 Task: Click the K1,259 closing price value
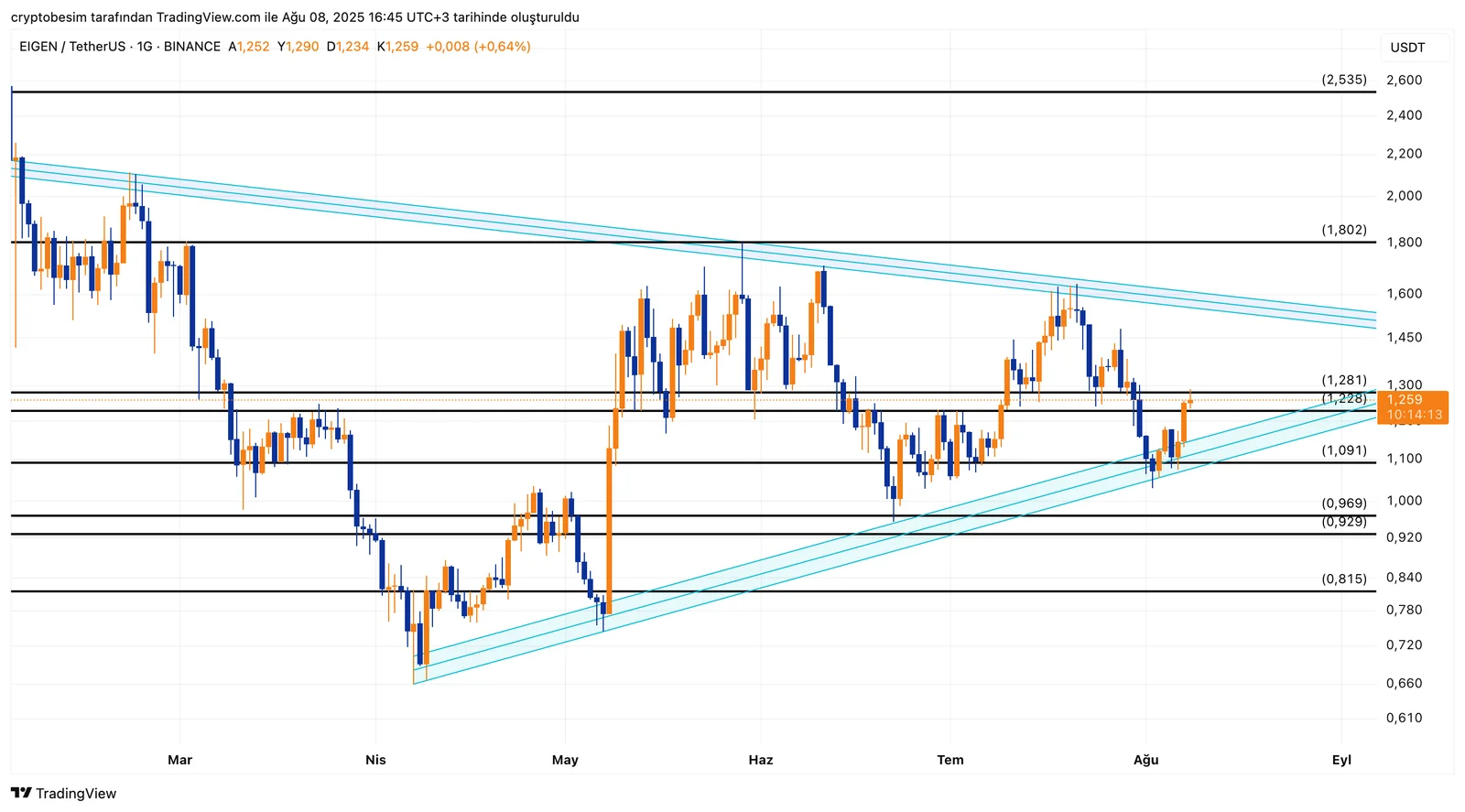pos(397,47)
